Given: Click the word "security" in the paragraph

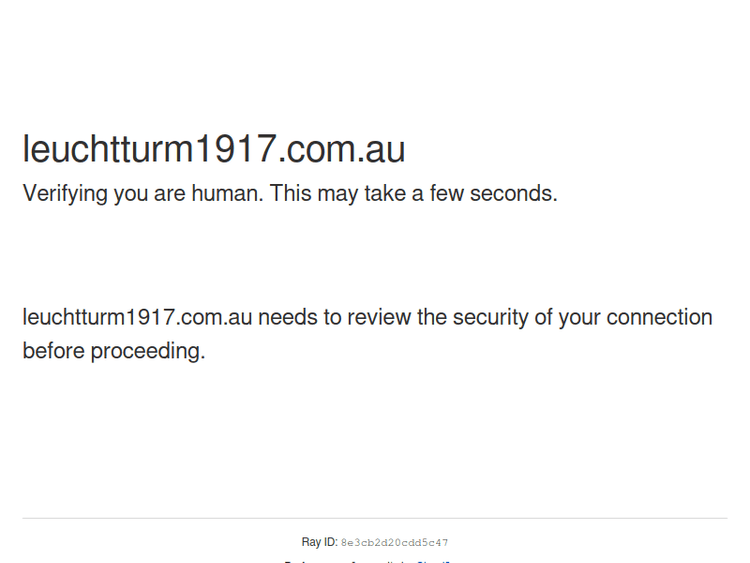Looking at the screenshot, I should click(489, 318).
